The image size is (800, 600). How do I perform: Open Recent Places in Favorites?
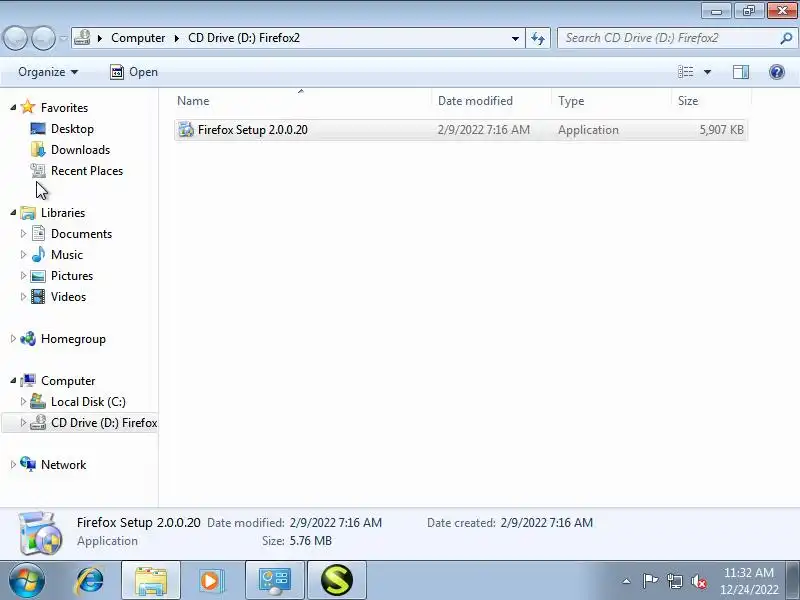tap(87, 170)
